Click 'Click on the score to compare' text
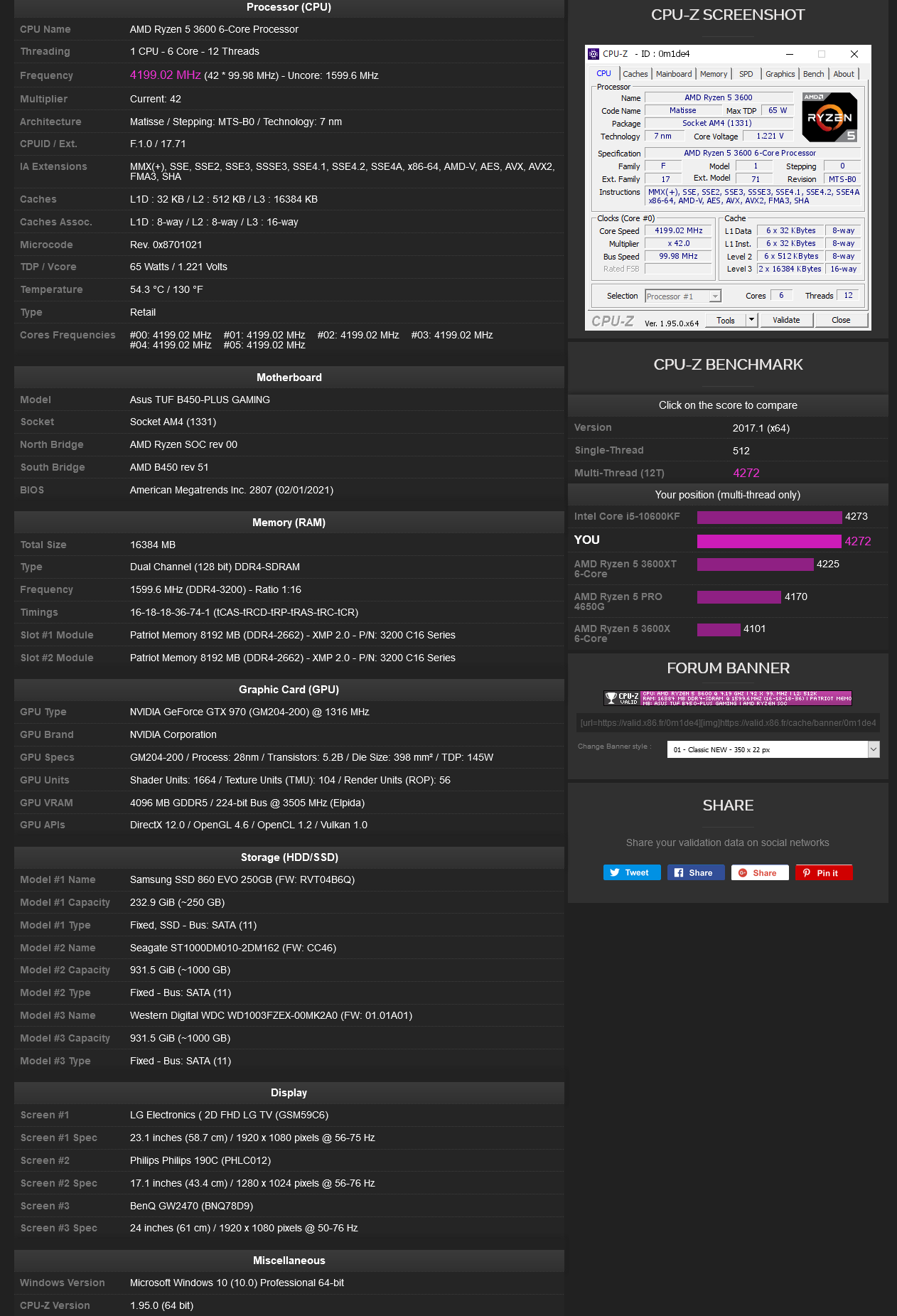The height and width of the screenshot is (1316, 897). (x=728, y=405)
